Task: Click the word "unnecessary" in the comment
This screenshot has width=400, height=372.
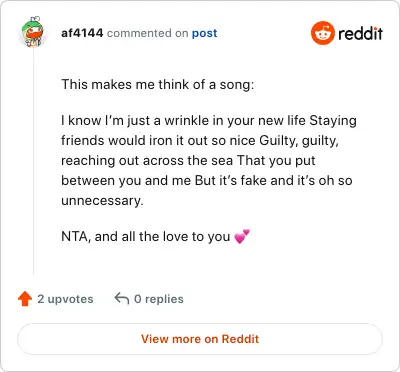Action: tap(102, 200)
